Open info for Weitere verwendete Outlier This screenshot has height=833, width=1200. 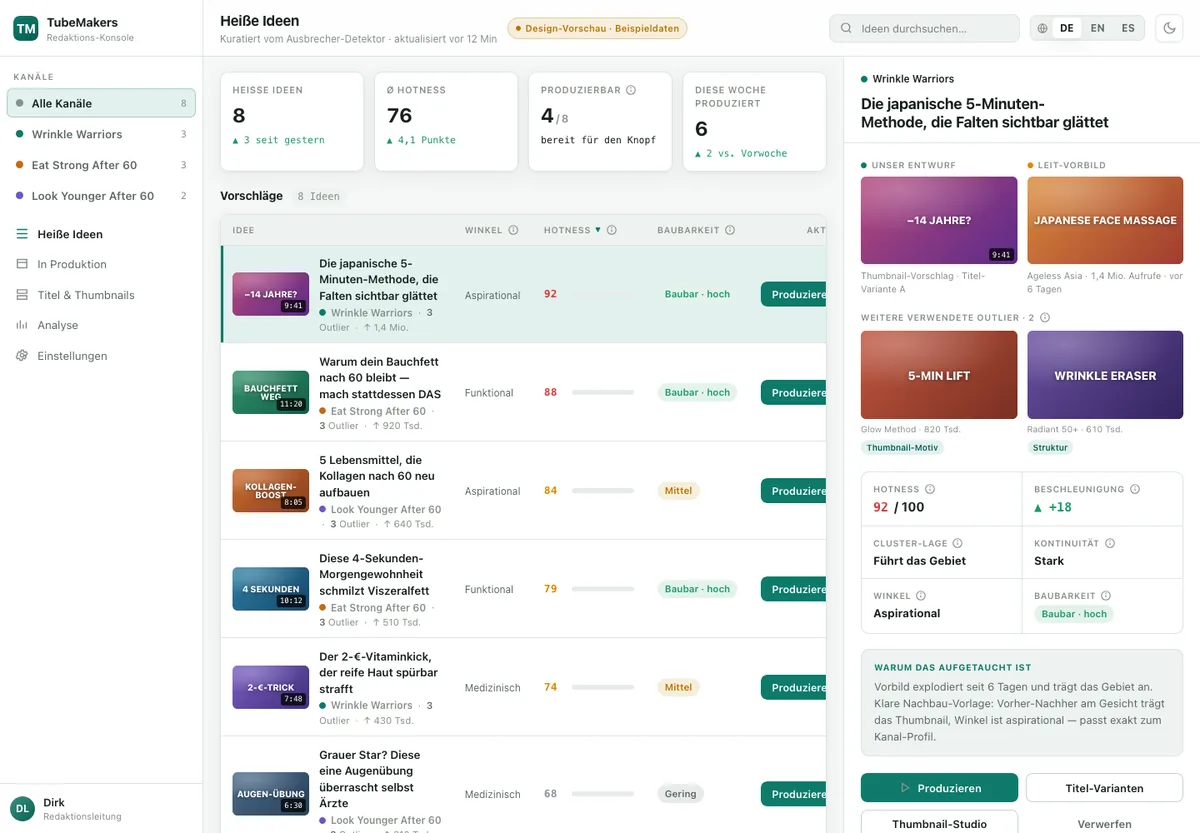point(1045,318)
